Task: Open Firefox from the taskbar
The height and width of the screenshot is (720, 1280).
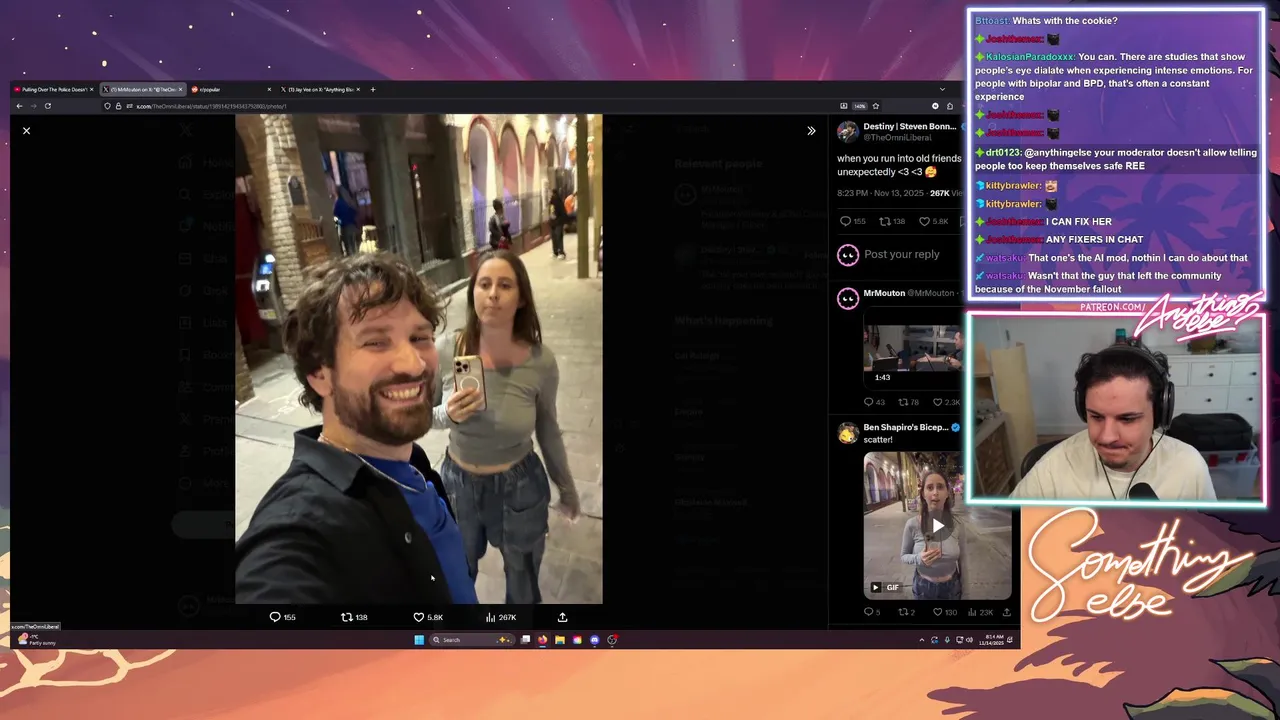Action: click(543, 640)
